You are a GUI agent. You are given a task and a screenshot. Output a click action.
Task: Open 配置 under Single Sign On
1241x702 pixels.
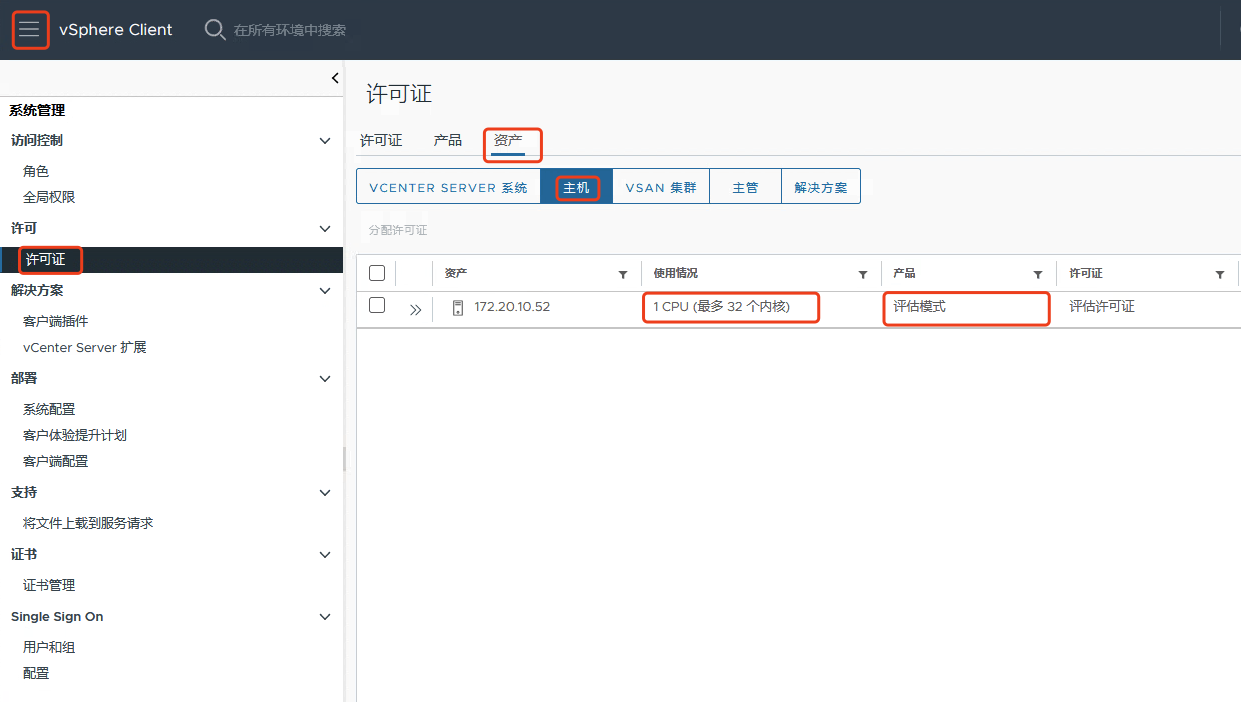[x=36, y=674]
